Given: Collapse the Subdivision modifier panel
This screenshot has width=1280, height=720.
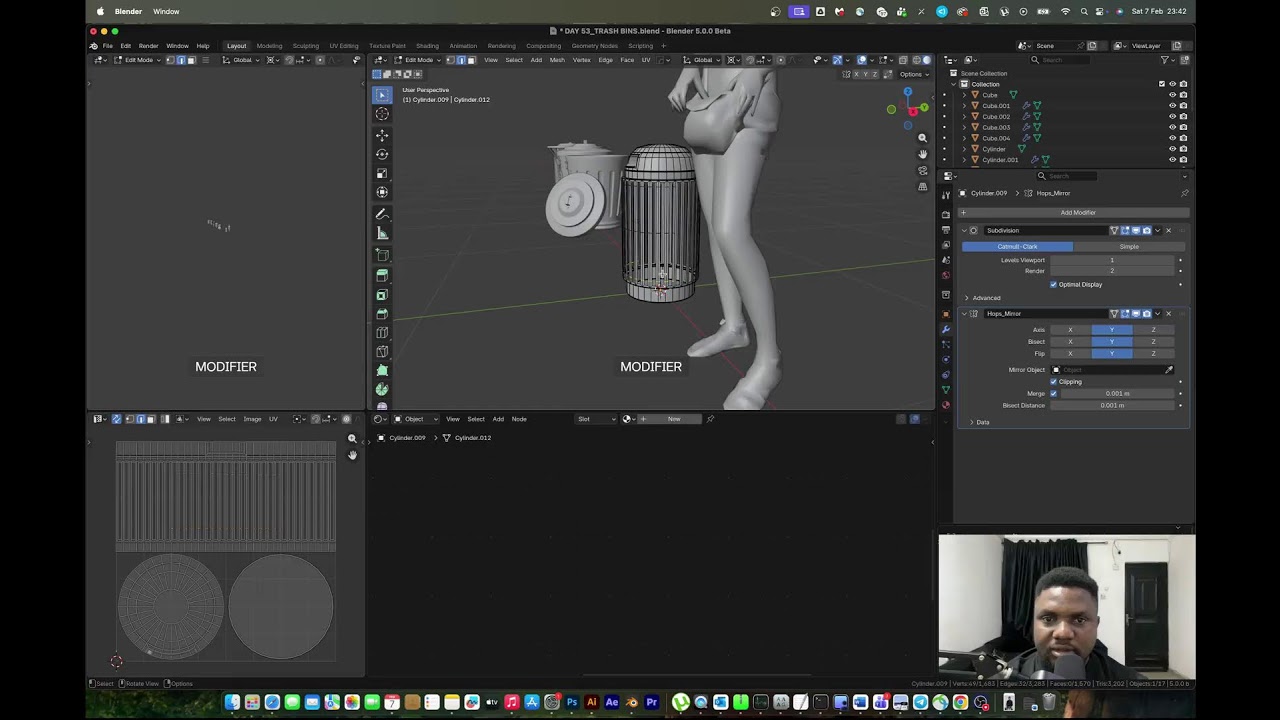Looking at the screenshot, I should [965, 231].
